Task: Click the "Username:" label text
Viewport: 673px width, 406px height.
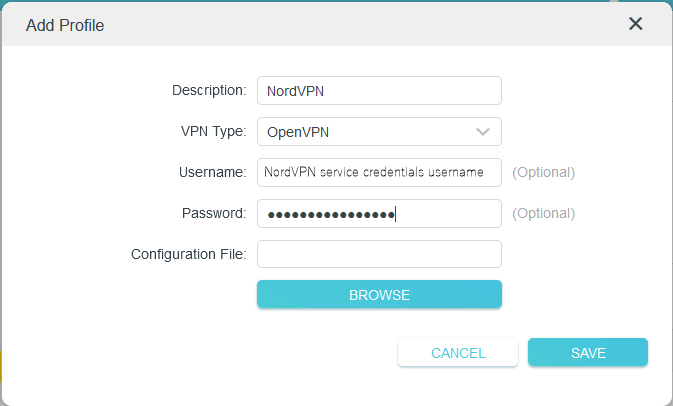Action: (x=213, y=172)
